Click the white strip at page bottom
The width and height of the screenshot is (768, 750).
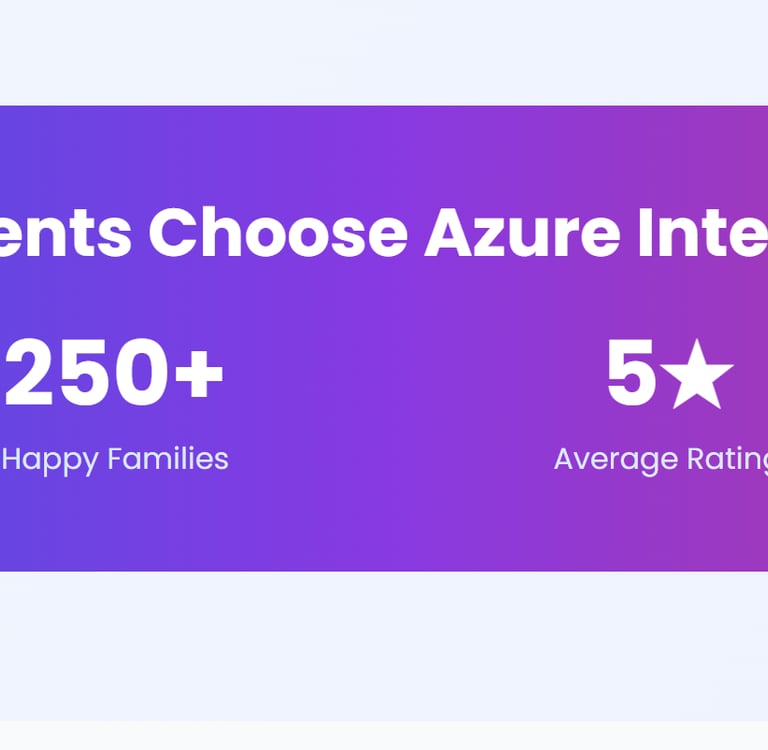coord(384,736)
